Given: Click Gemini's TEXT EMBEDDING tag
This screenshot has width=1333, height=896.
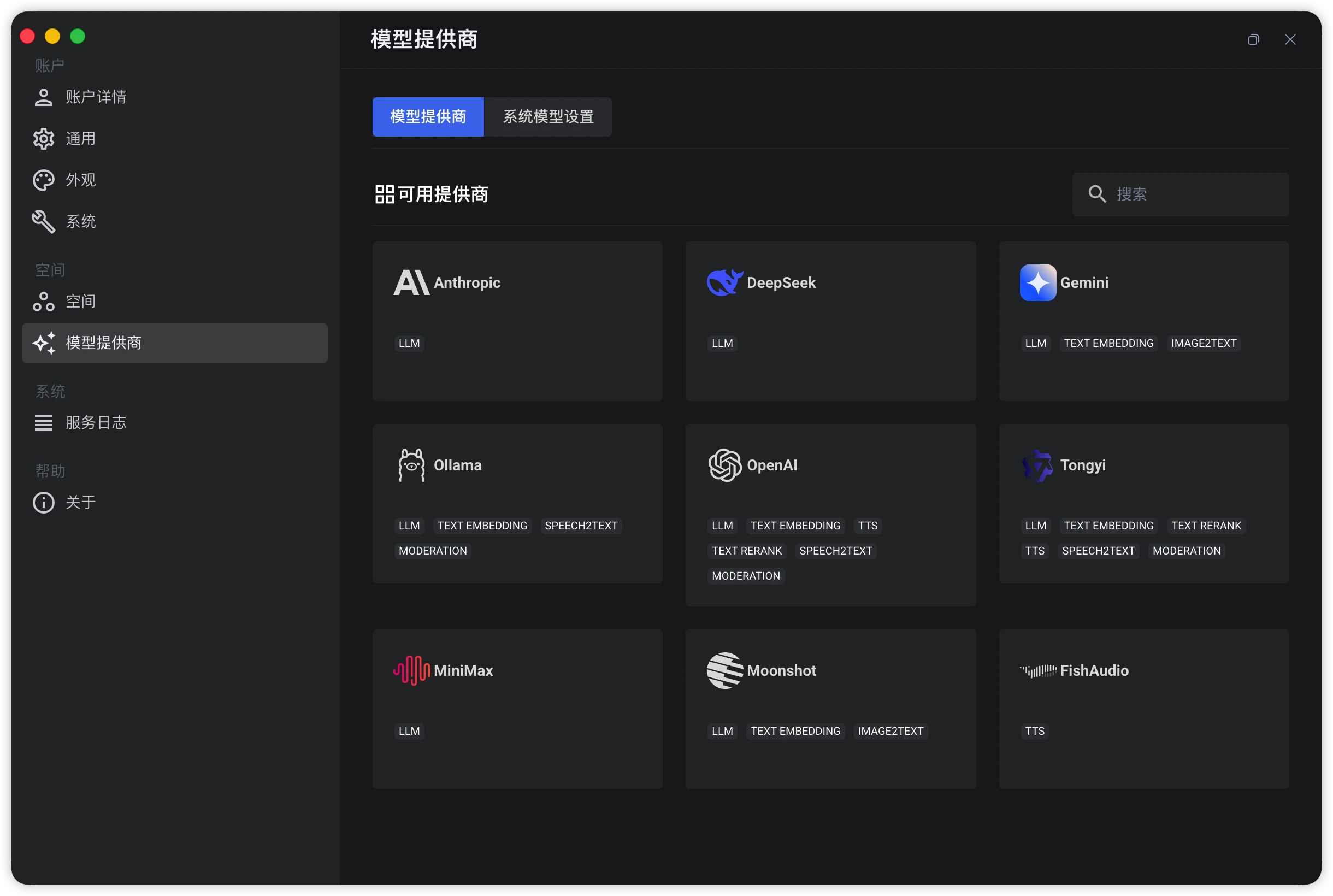Looking at the screenshot, I should tap(1108, 343).
